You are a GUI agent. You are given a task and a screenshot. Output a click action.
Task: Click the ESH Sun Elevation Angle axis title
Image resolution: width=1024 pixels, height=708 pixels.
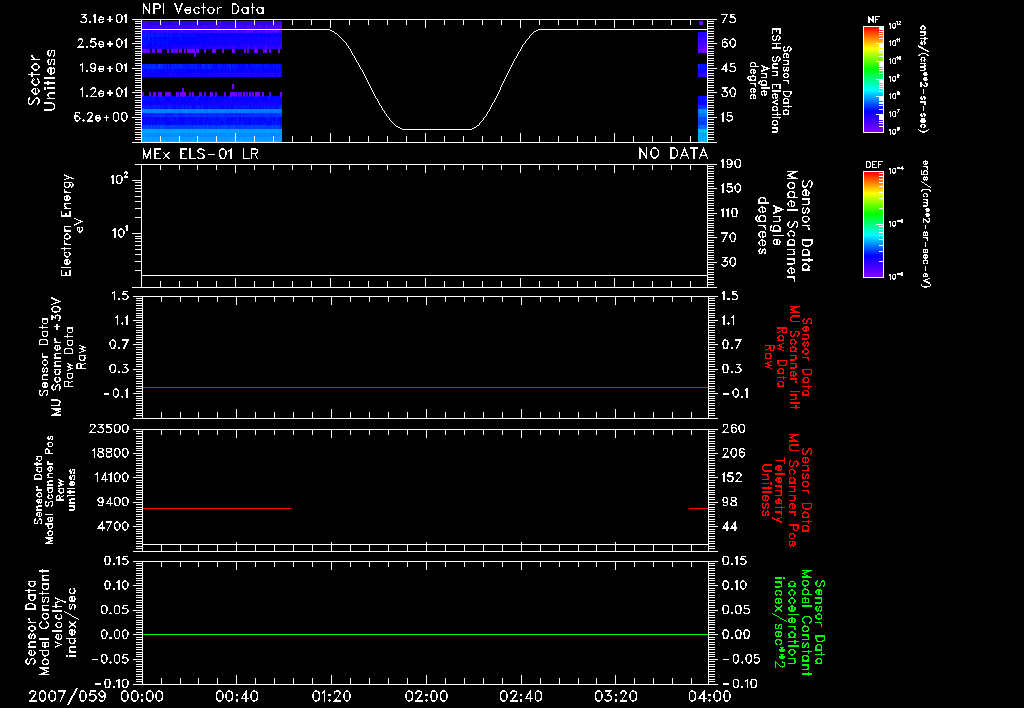click(x=769, y=80)
